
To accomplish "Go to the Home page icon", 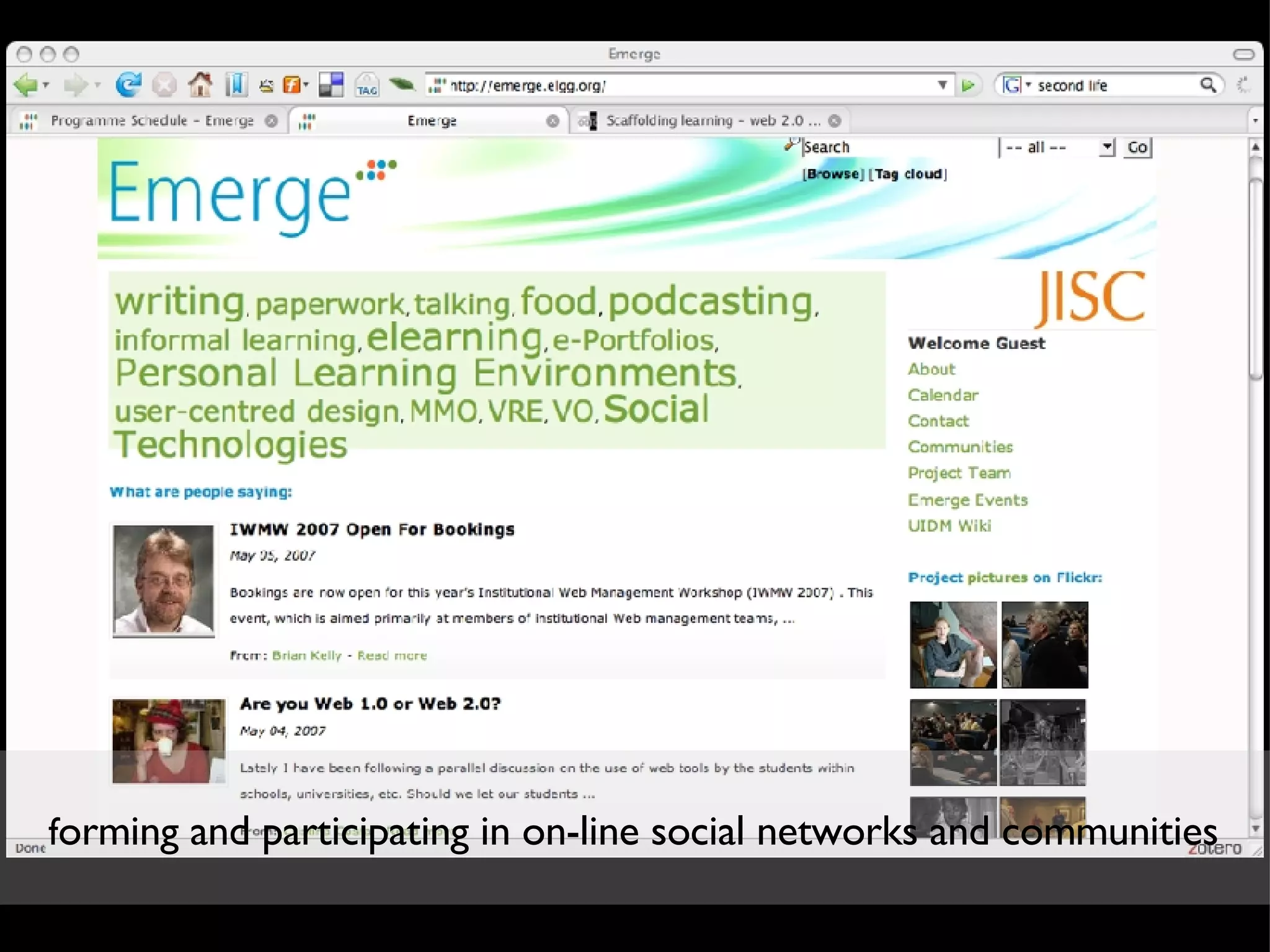I will [200, 85].
